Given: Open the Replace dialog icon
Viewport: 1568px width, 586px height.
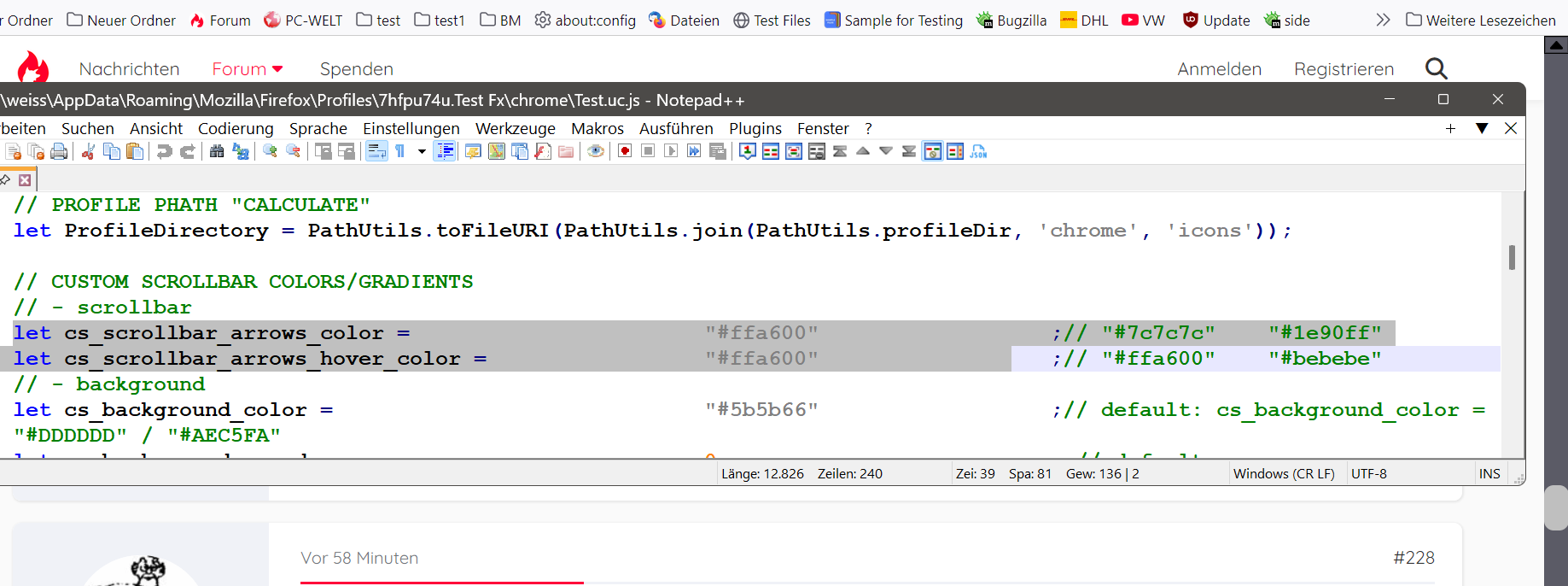Looking at the screenshot, I should (241, 151).
